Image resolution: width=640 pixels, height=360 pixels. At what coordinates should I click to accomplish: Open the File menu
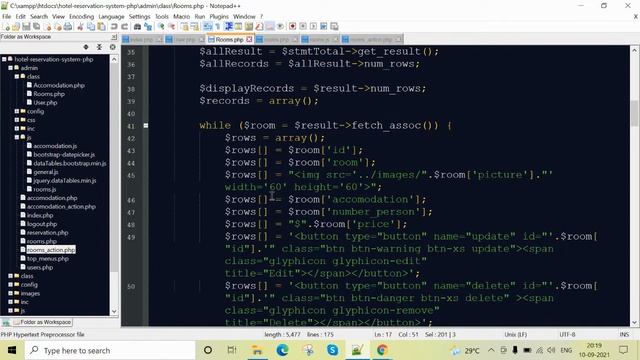pos(7,16)
